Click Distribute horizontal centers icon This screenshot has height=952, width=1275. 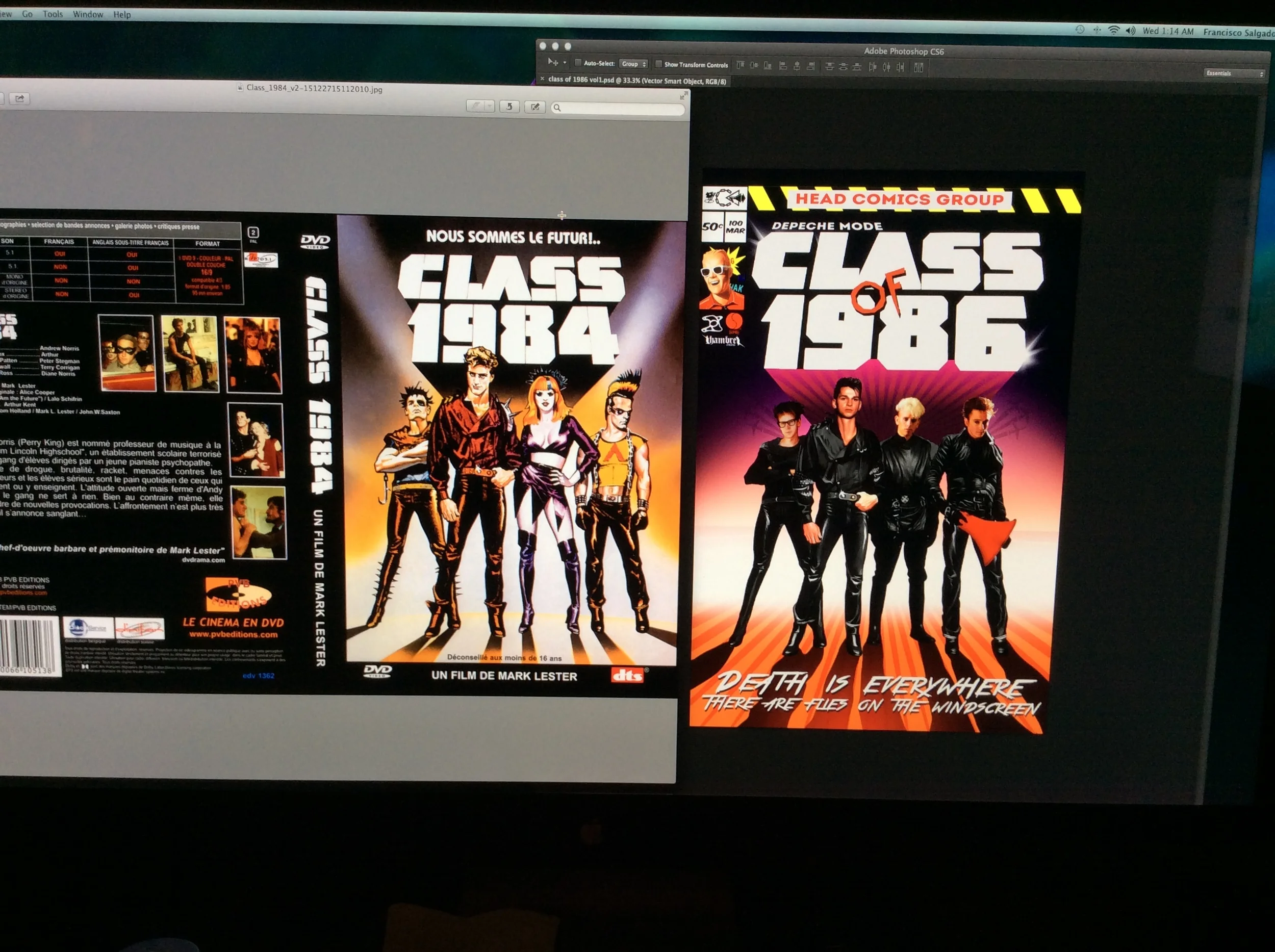tap(886, 67)
